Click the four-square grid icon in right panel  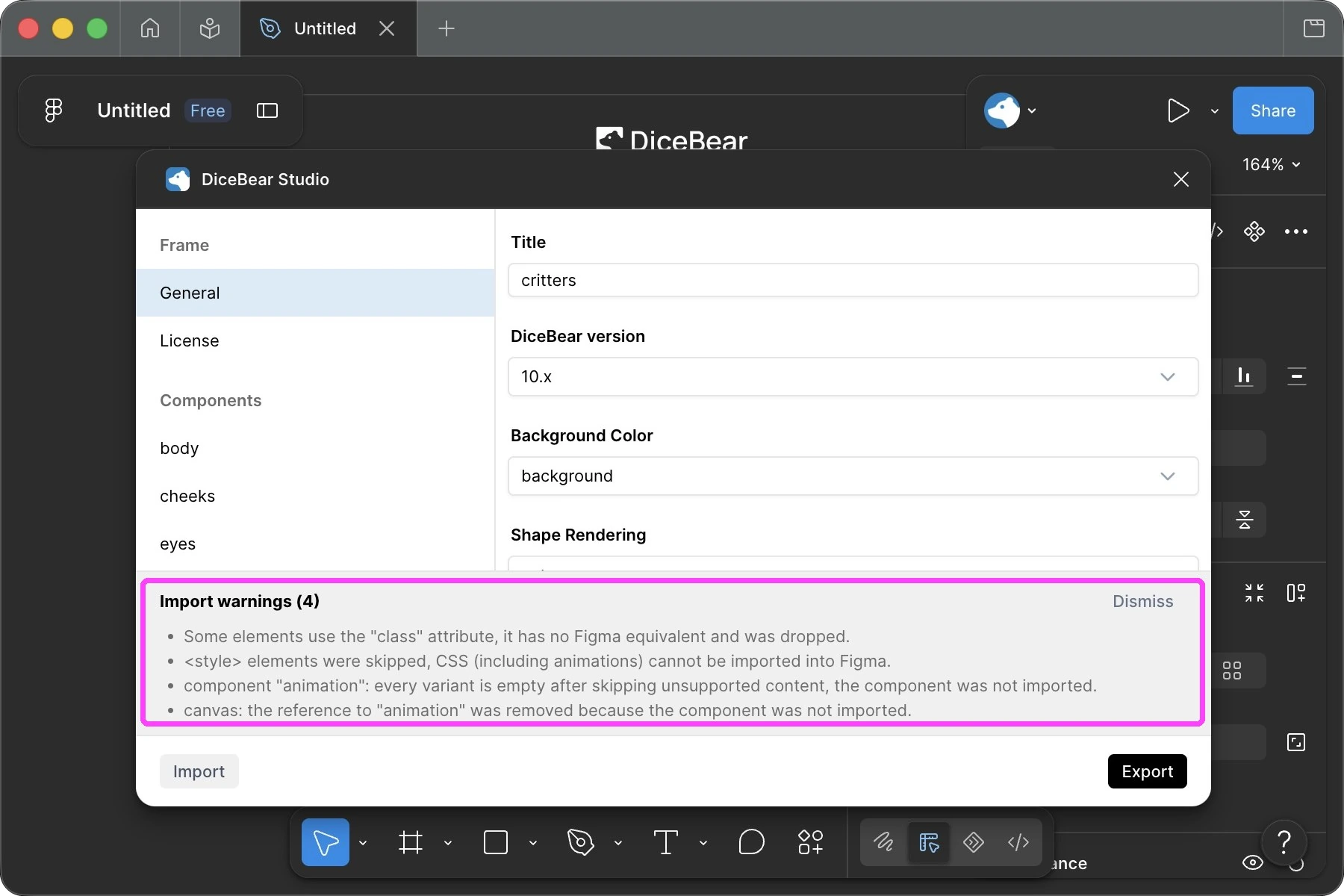pyautogui.click(x=1232, y=671)
